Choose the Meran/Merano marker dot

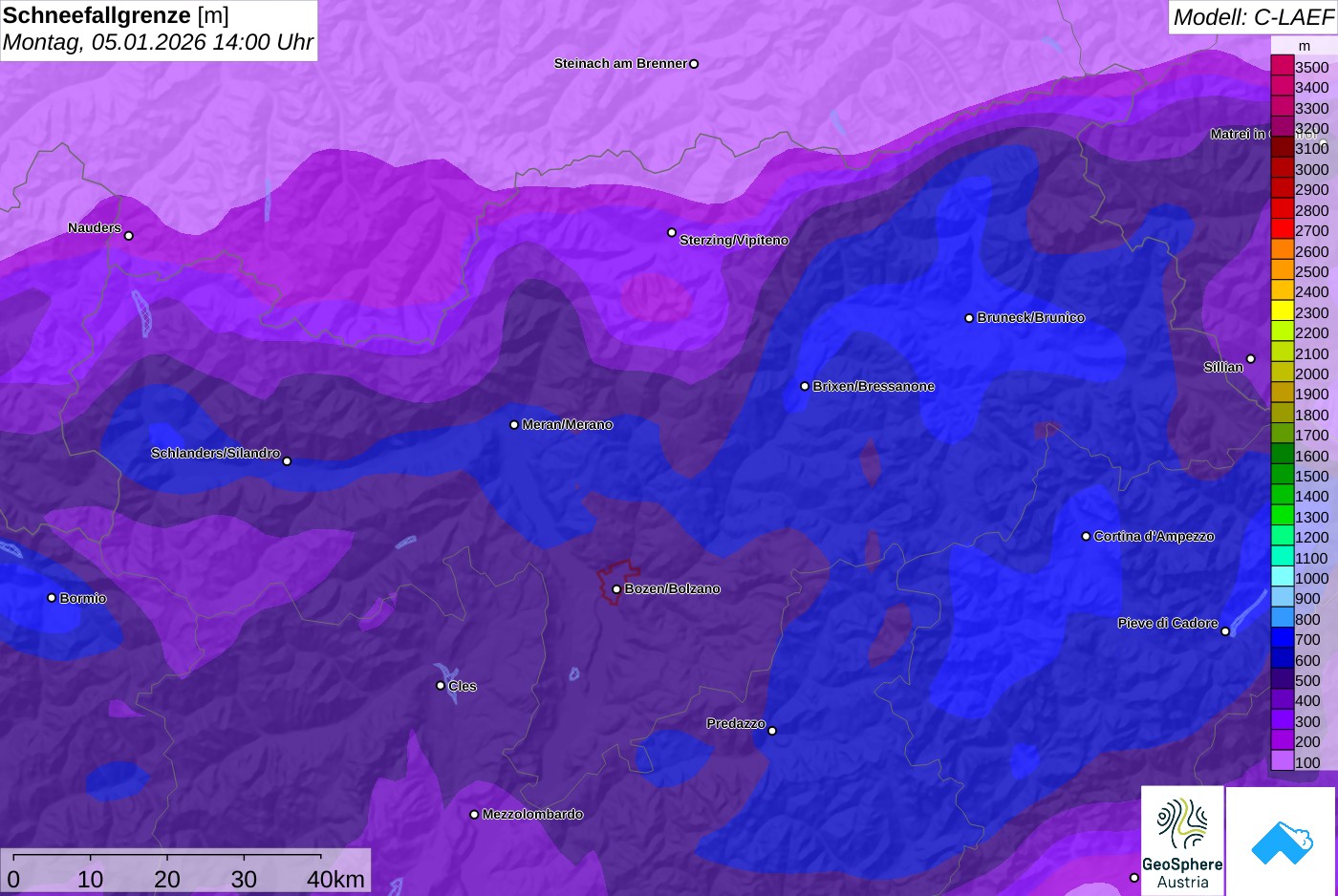pyautogui.click(x=514, y=425)
